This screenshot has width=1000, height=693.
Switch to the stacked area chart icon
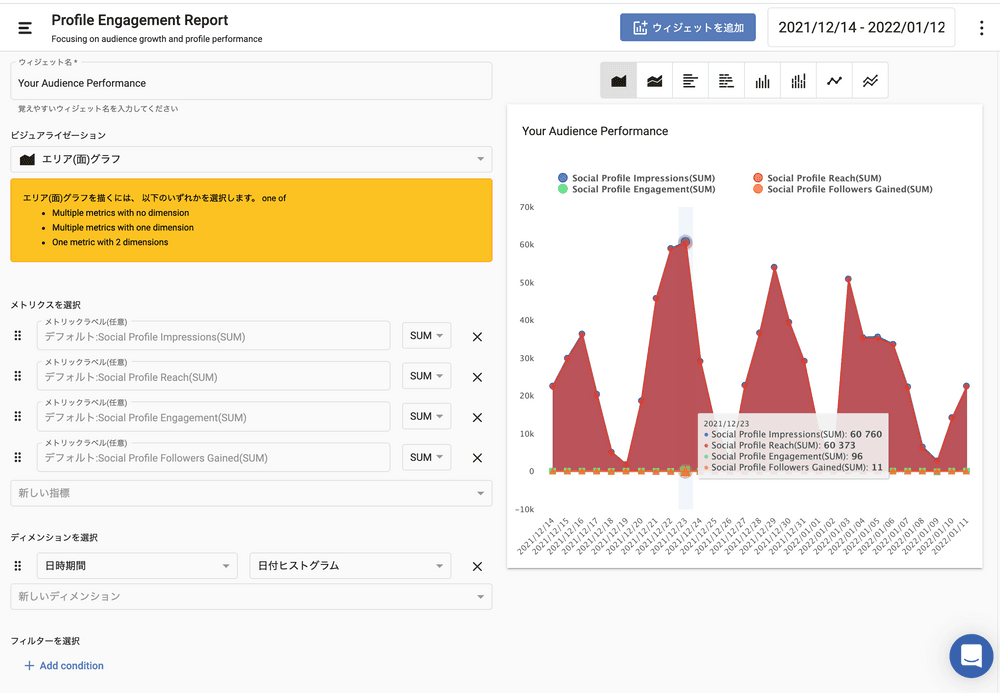click(x=655, y=81)
